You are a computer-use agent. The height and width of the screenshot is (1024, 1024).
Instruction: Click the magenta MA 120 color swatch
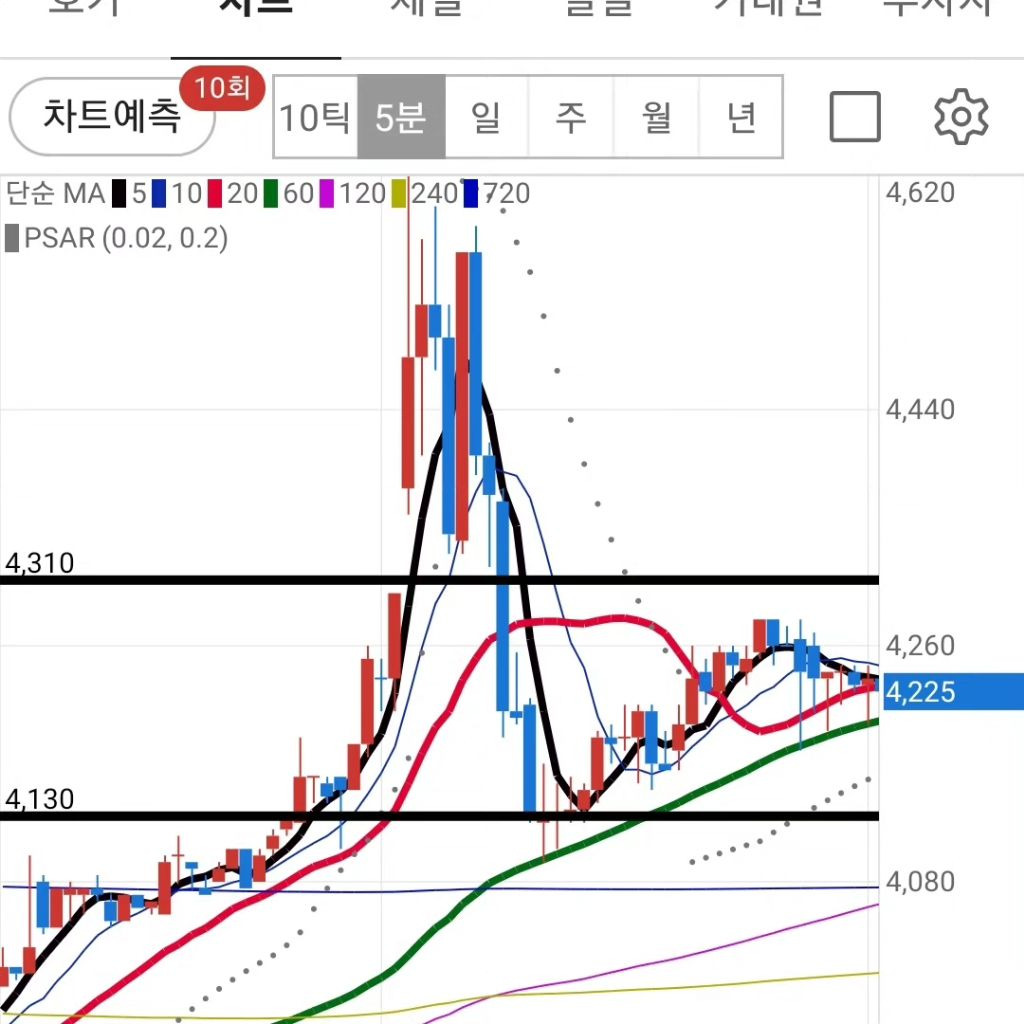coord(327,194)
